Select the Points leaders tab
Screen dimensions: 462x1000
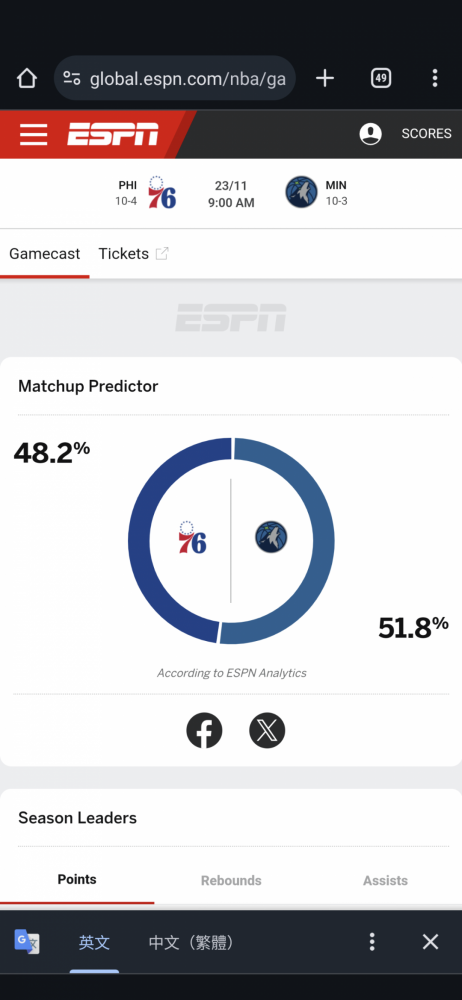(77, 880)
